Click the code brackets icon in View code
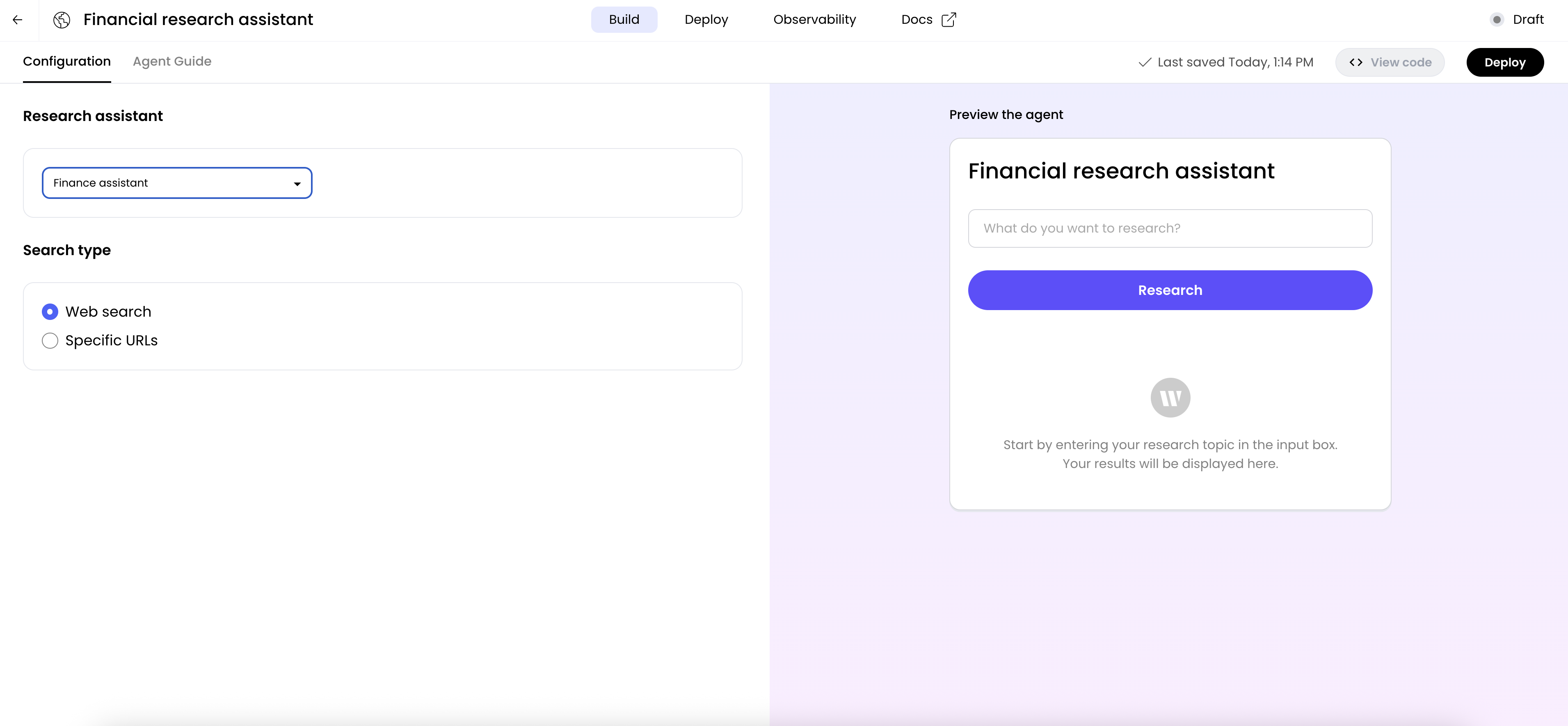This screenshot has height=726, width=1568. [1355, 62]
